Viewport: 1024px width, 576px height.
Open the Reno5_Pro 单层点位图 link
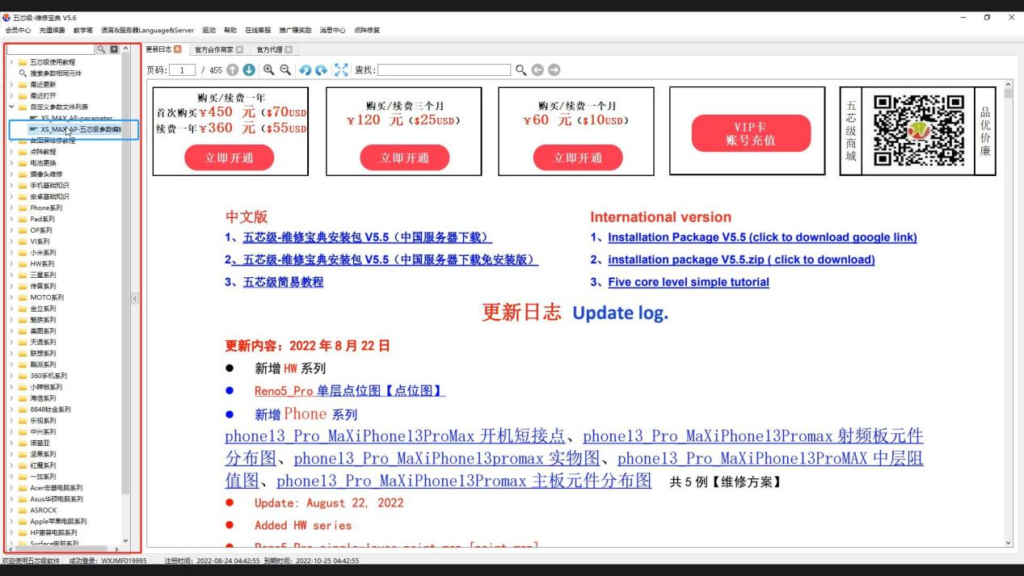point(349,391)
